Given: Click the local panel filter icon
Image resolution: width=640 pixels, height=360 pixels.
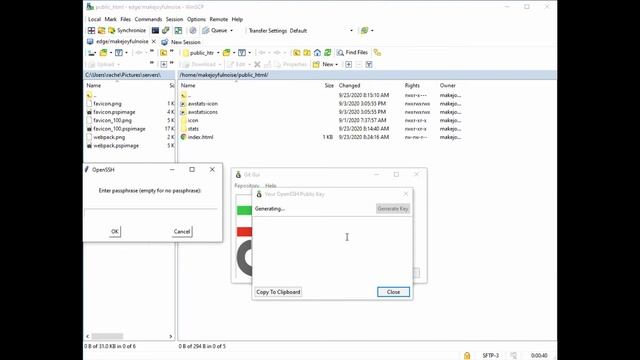Looking at the screenshot, I should pyautogui.click(x=119, y=53).
